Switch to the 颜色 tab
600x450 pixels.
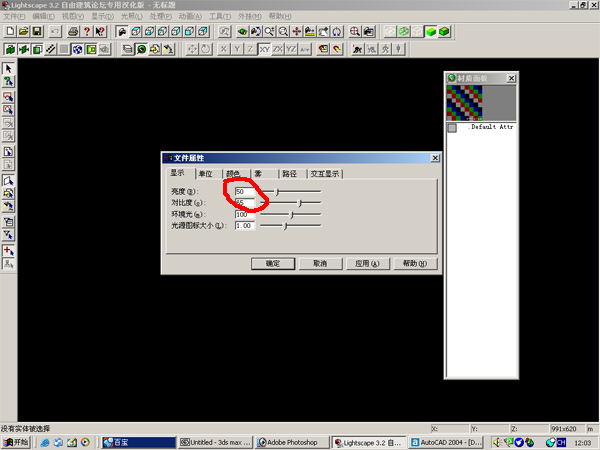(233, 174)
